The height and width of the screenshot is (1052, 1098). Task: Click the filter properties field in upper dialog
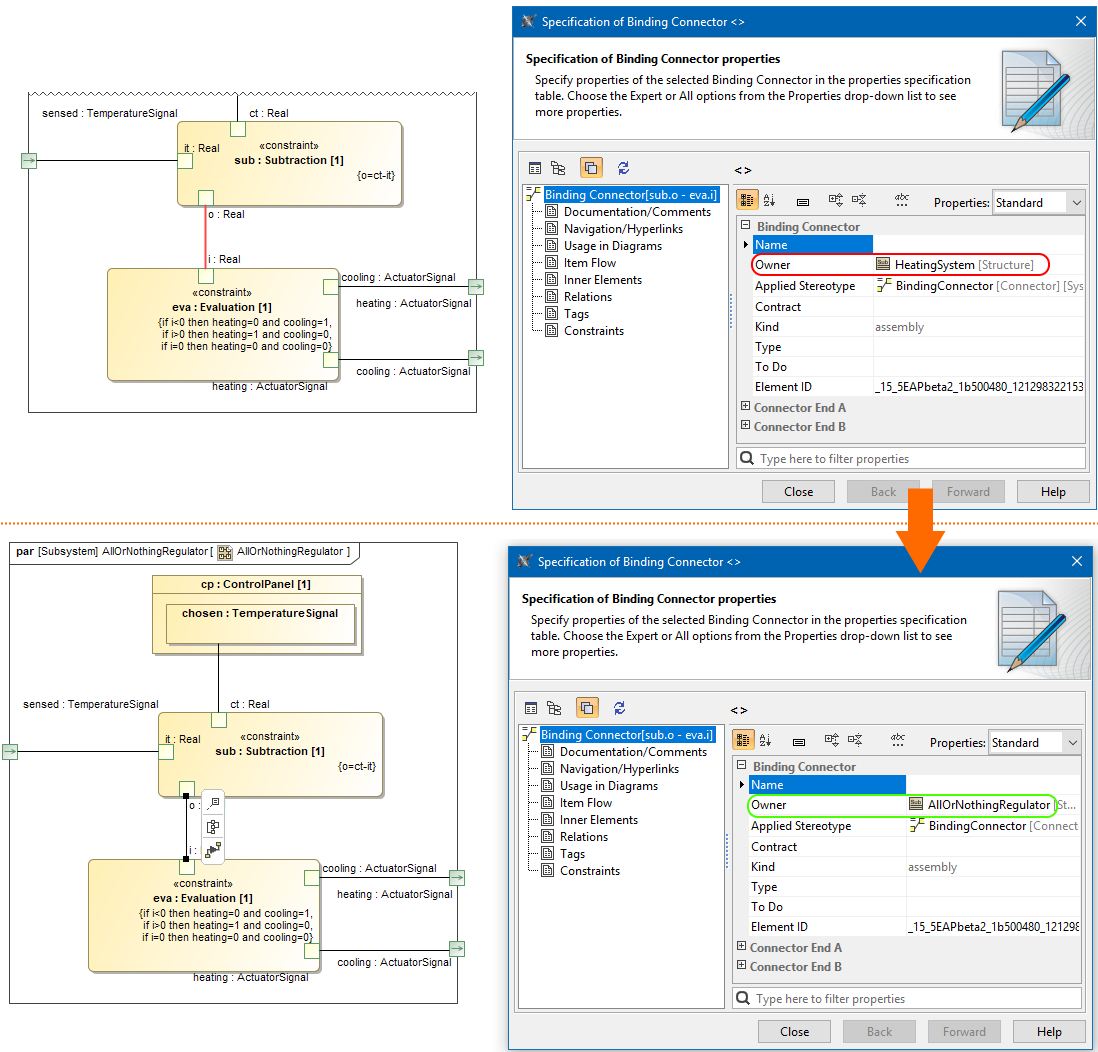click(x=910, y=459)
